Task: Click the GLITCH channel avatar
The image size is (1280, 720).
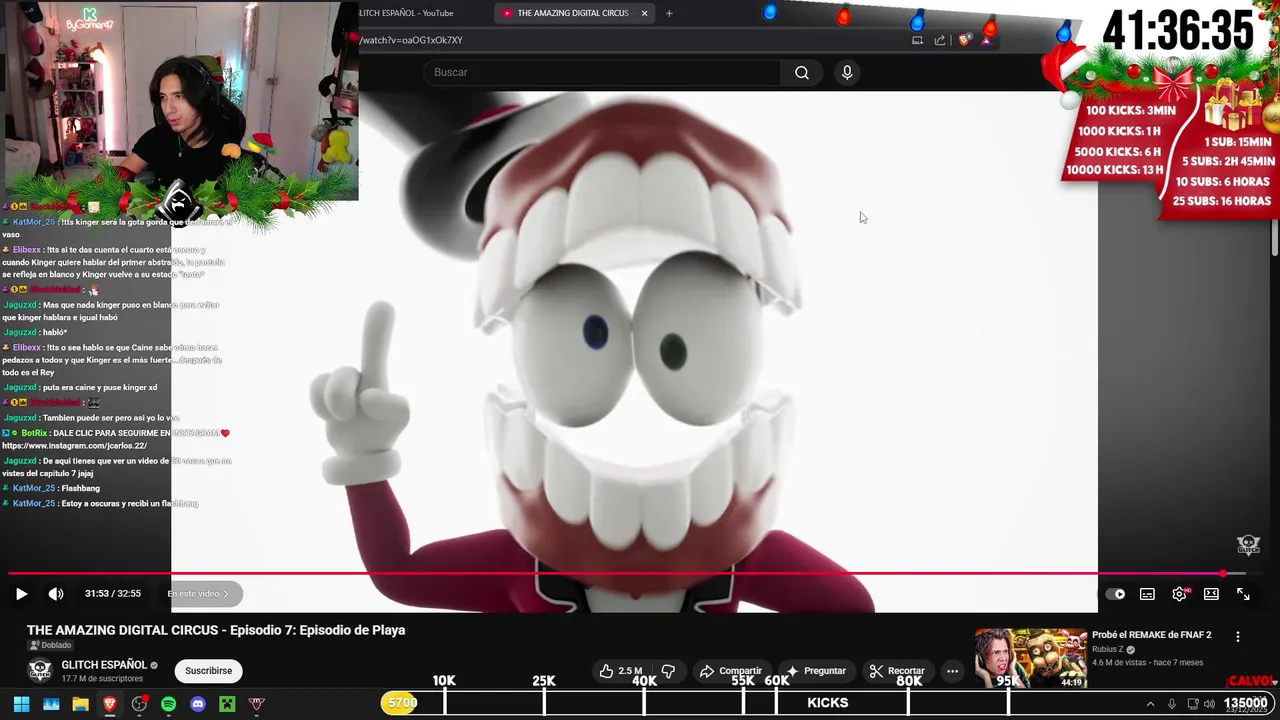Action: pos(40,671)
